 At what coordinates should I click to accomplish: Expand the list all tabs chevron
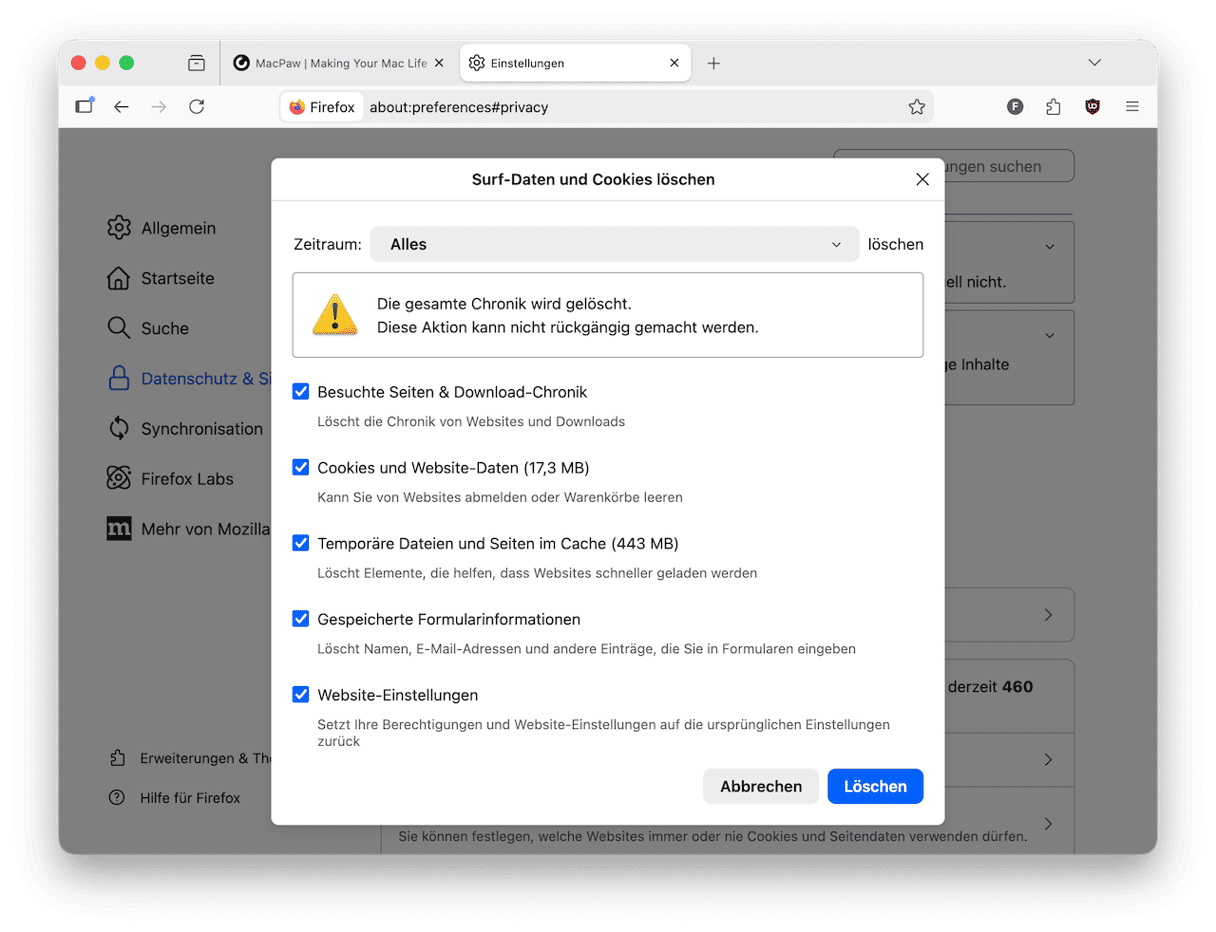click(x=1094, y=63)
